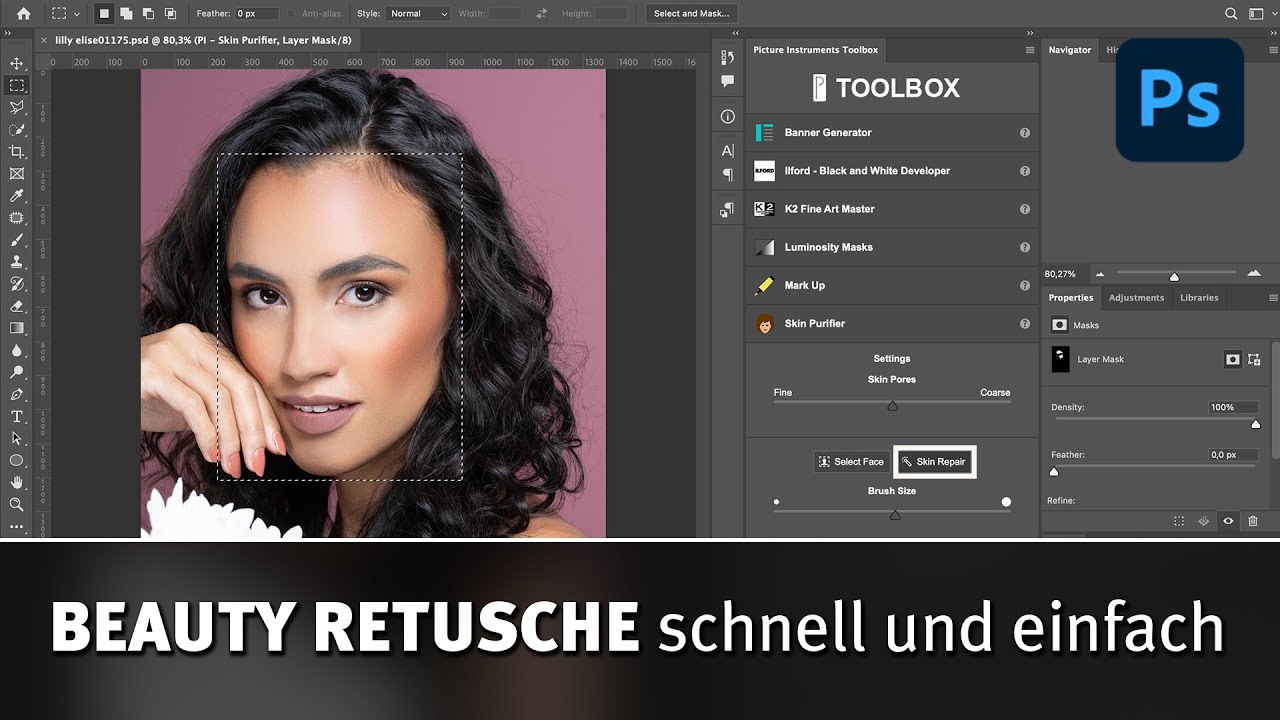
Task: Expand the Ilford Black and White Developer row
Action: [x=892, y=171]
